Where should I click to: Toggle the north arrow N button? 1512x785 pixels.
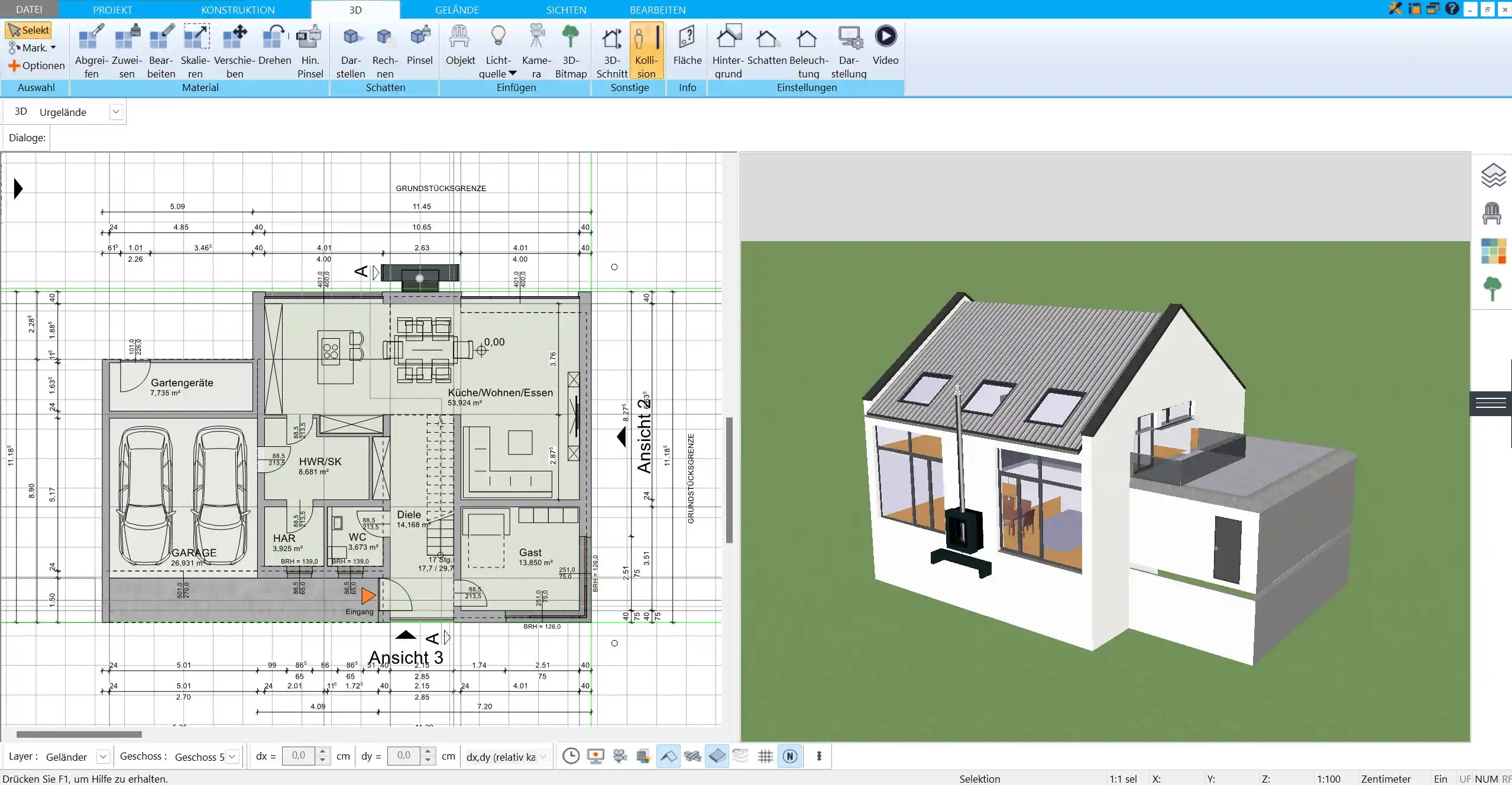coord(790,756)
